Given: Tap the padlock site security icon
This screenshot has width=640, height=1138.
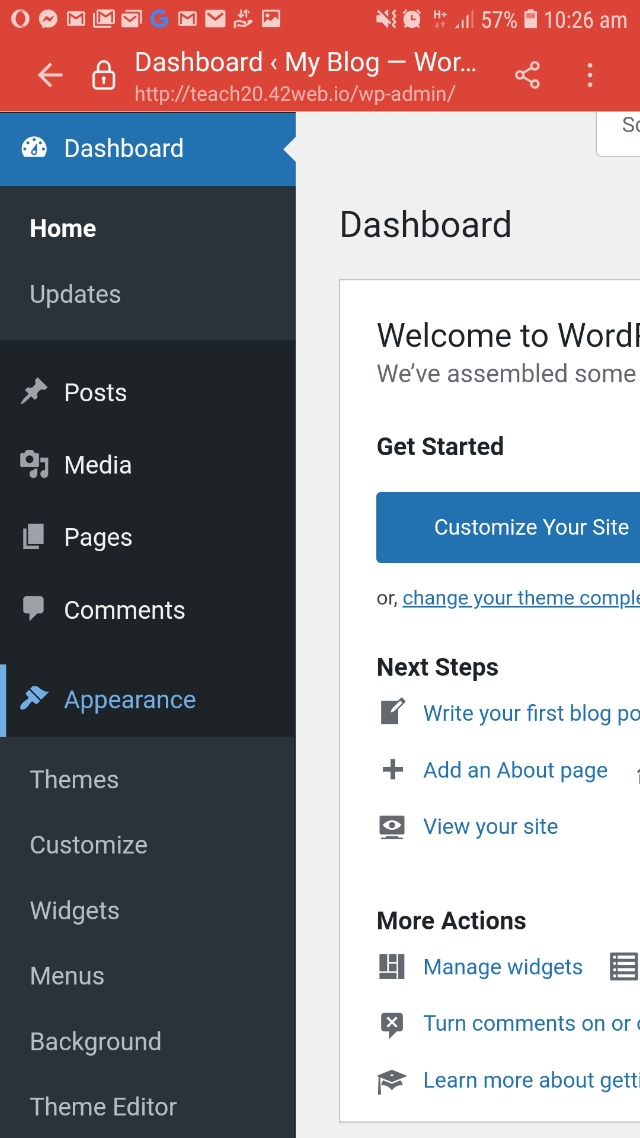Looking at the screenshot, I should click(104, 76).
